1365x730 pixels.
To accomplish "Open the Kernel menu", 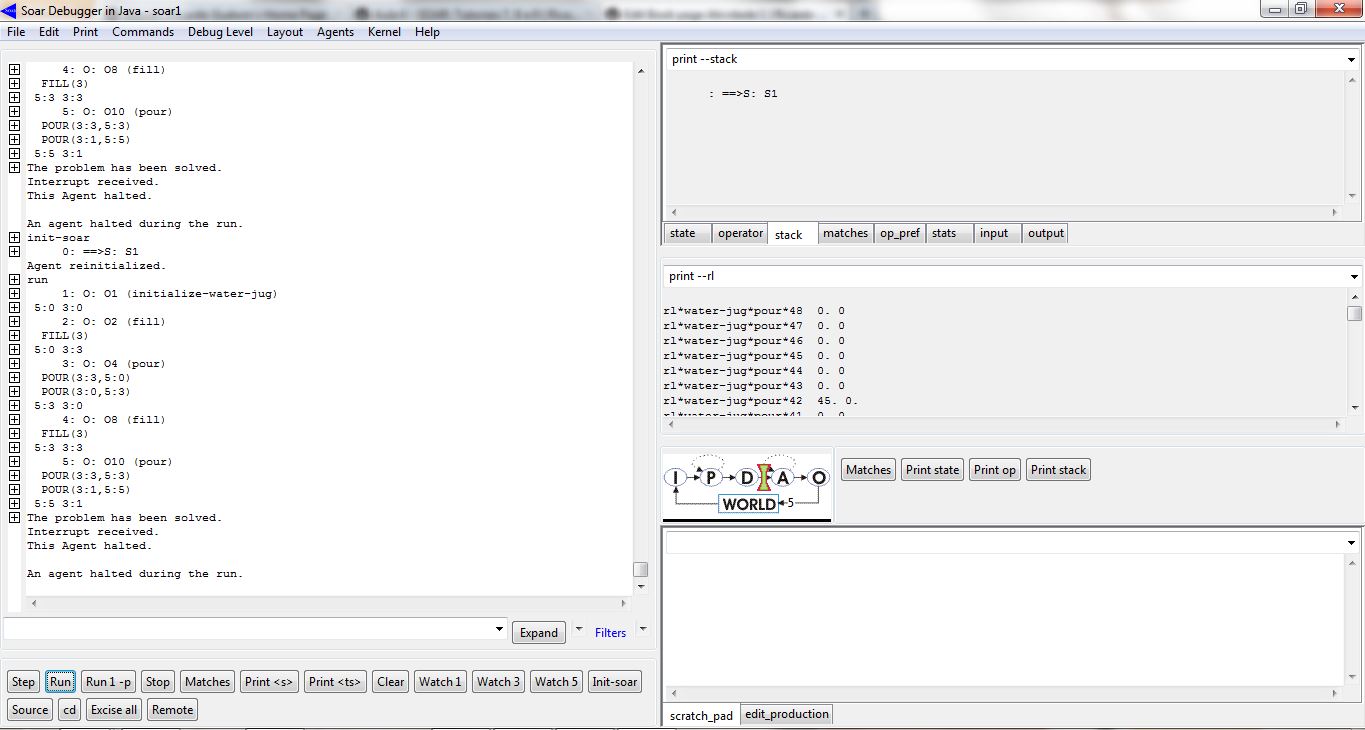I will point(384,32).
